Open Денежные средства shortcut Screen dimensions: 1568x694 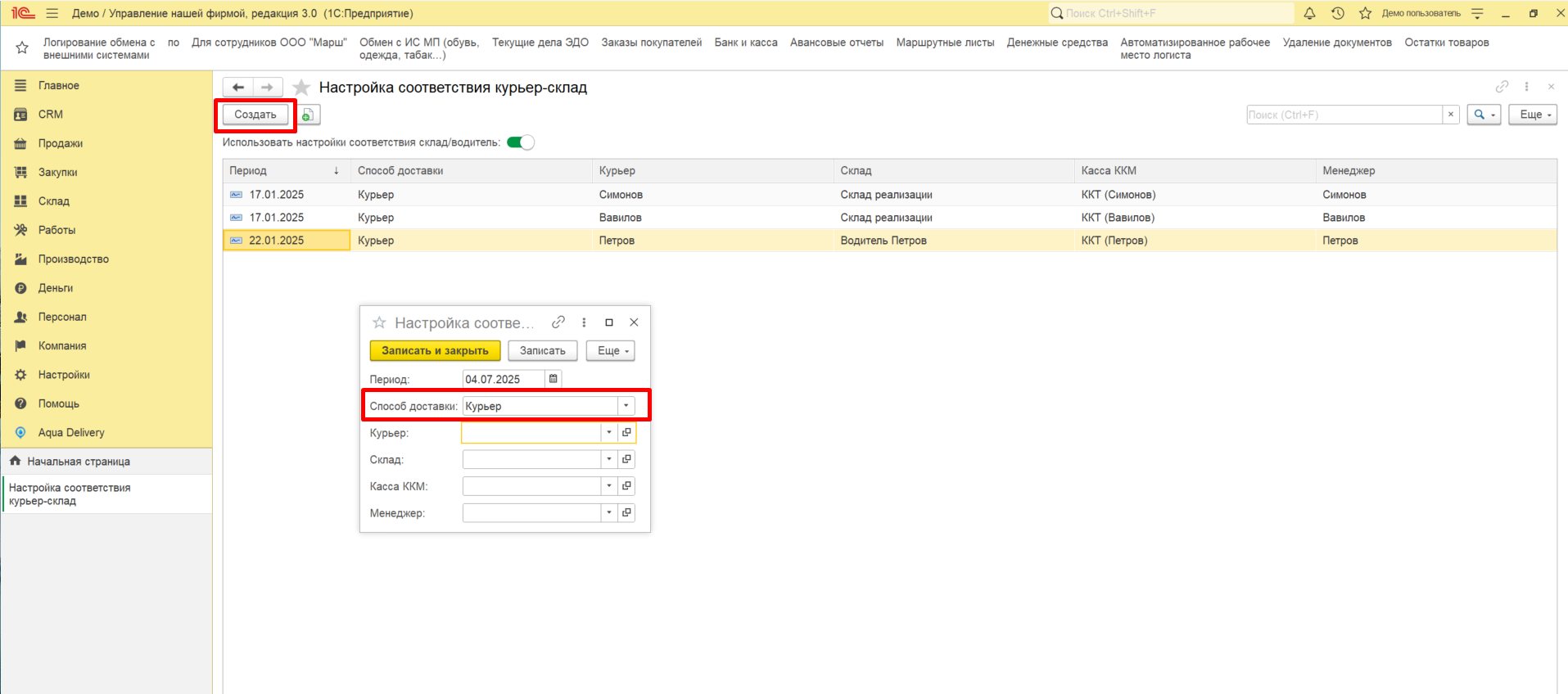tap(1057, 43)
